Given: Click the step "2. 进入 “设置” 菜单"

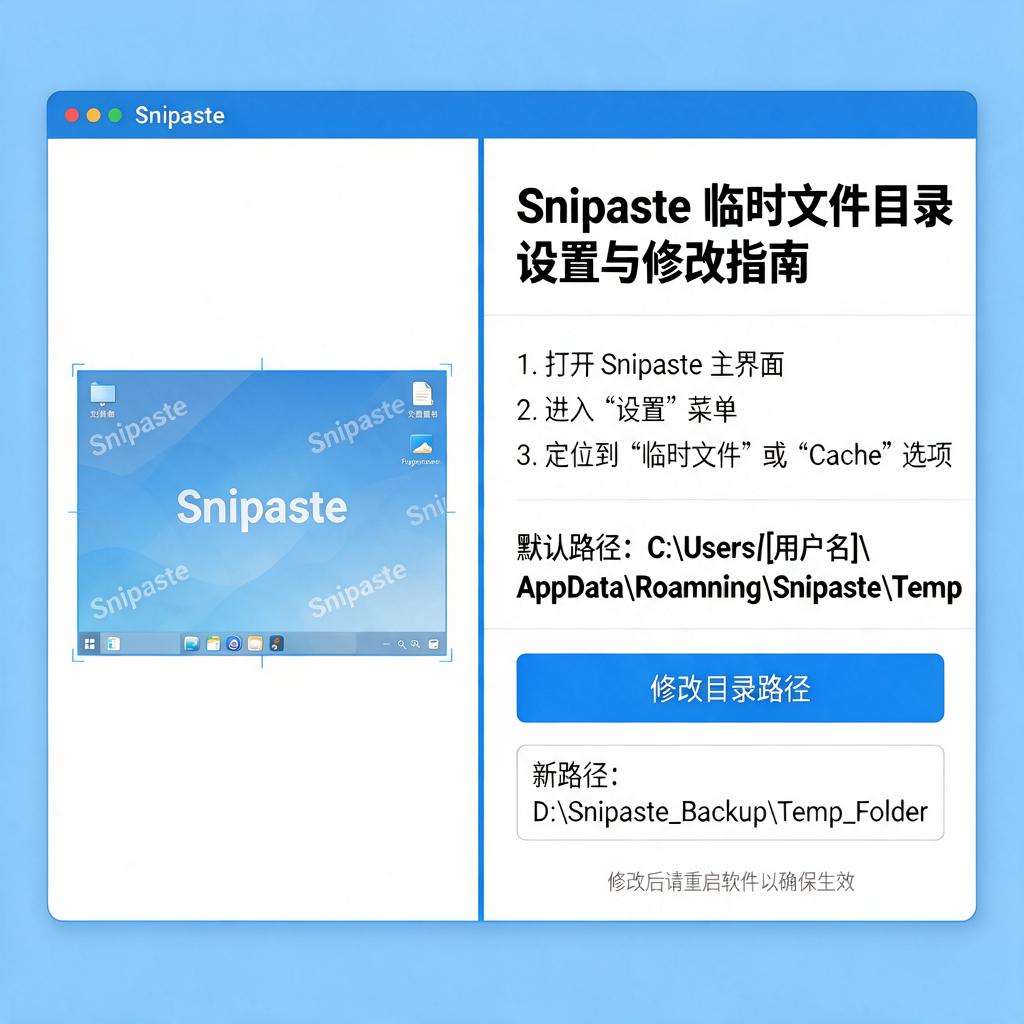Looking at the screenshot, I should (x=626, y=410).
